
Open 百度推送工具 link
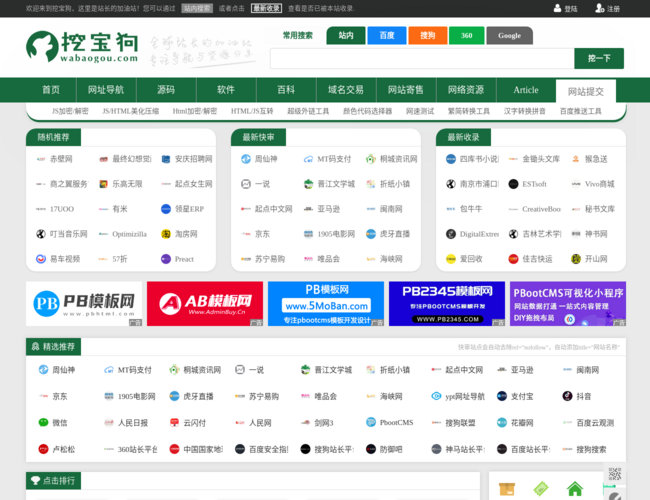click(580, 111)
